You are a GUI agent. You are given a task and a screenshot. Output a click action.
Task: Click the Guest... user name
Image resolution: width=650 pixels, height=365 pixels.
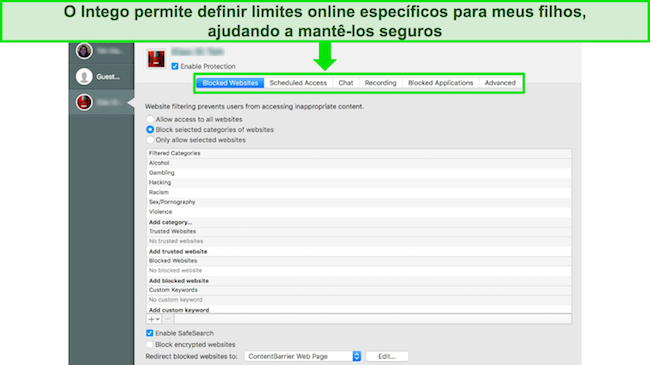pos(108,77)
